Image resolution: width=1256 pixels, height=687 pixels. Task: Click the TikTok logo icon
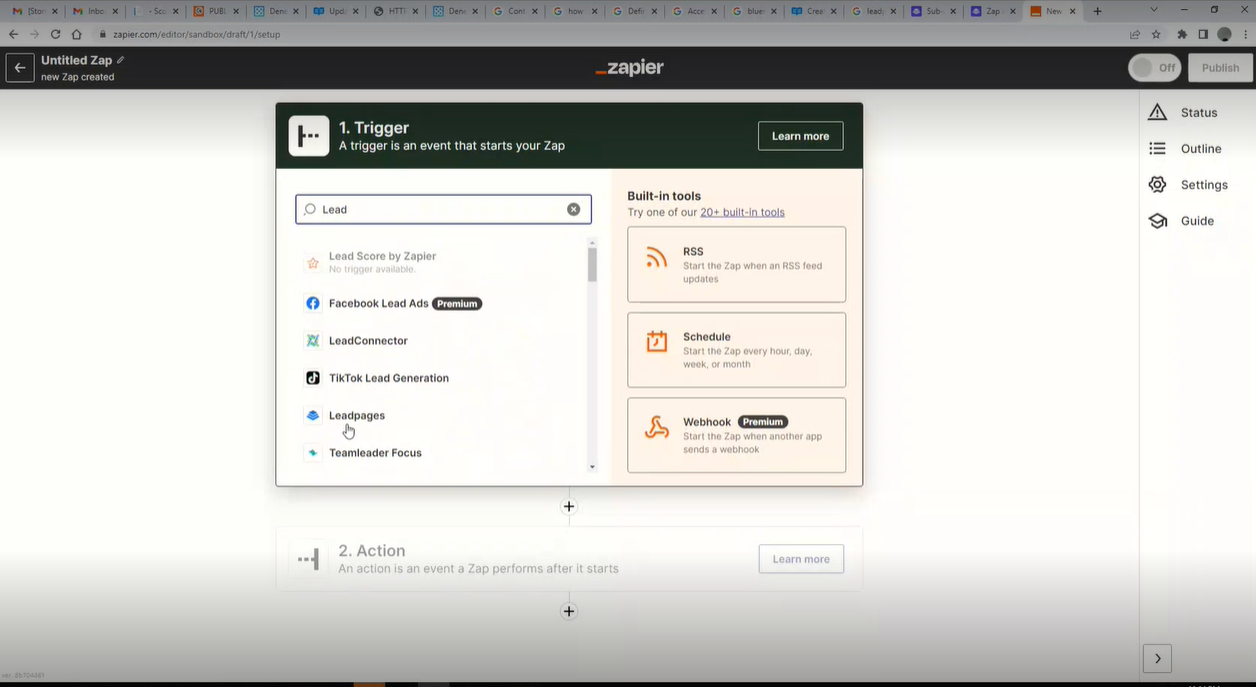[313, 378]
